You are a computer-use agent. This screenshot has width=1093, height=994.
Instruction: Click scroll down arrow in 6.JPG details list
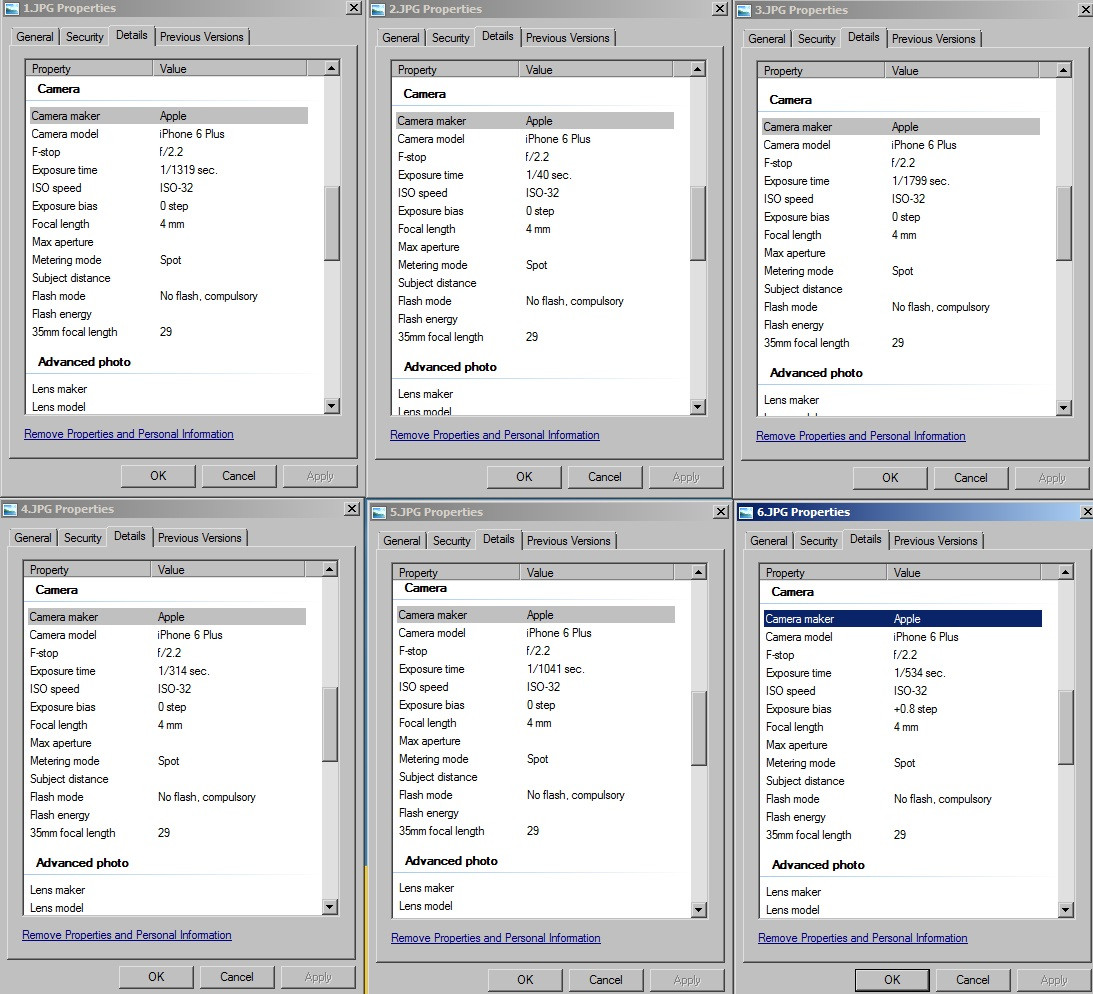pyautogui.click(x=1066, y=910)
